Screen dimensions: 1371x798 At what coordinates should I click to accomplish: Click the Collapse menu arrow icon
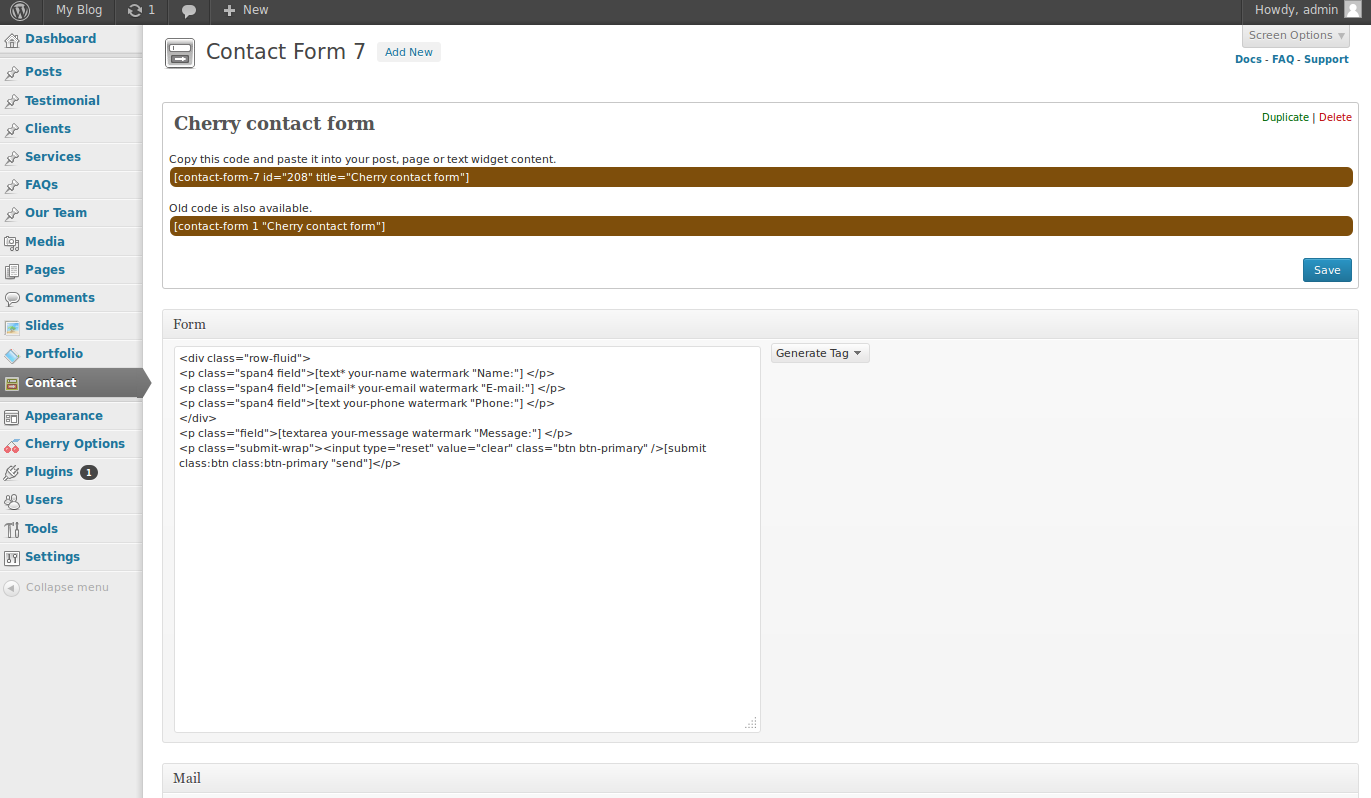tap(12, 588)
